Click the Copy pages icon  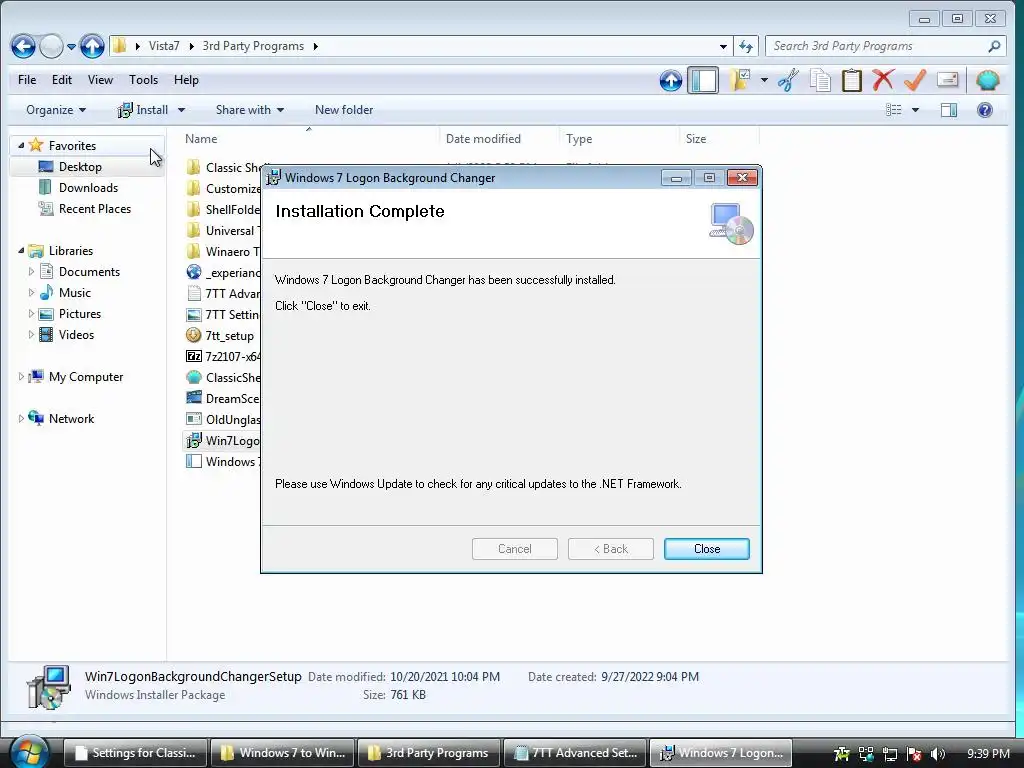[x=820, y=80]
